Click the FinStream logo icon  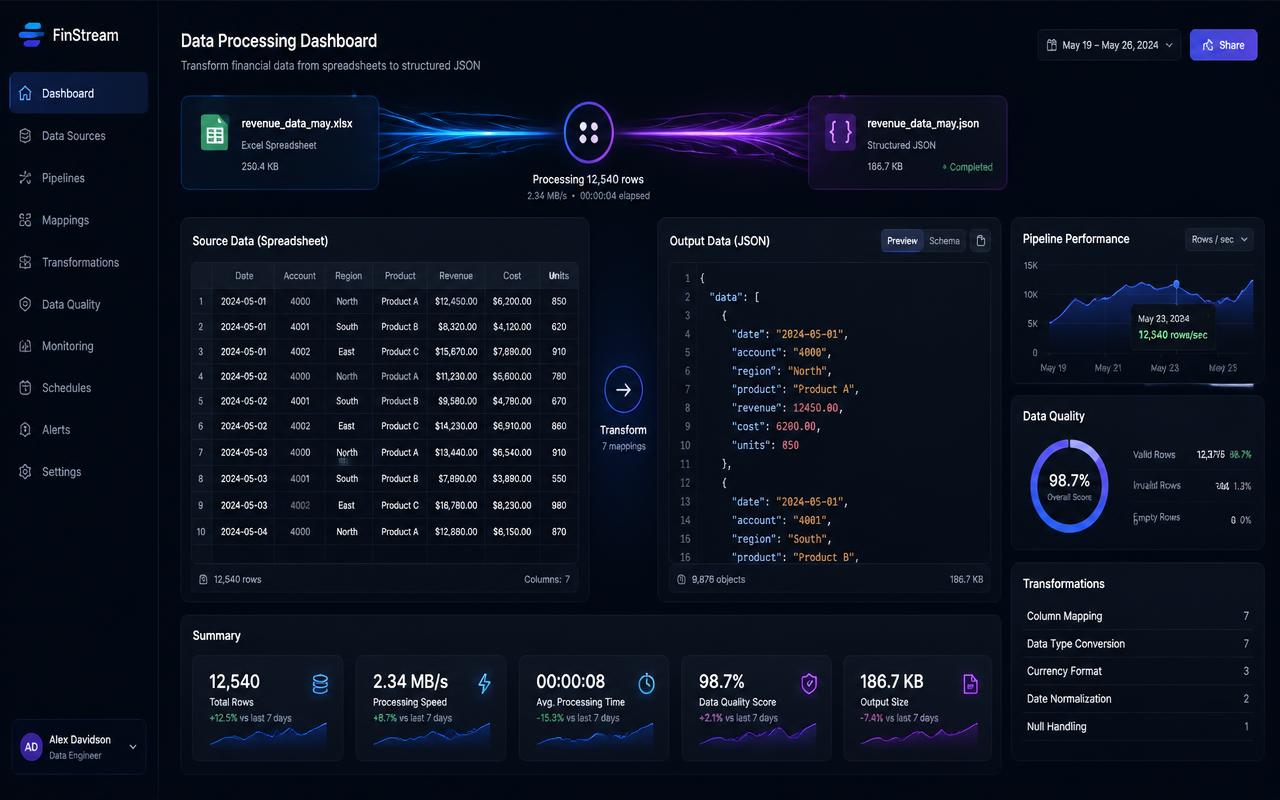point(31,35)
